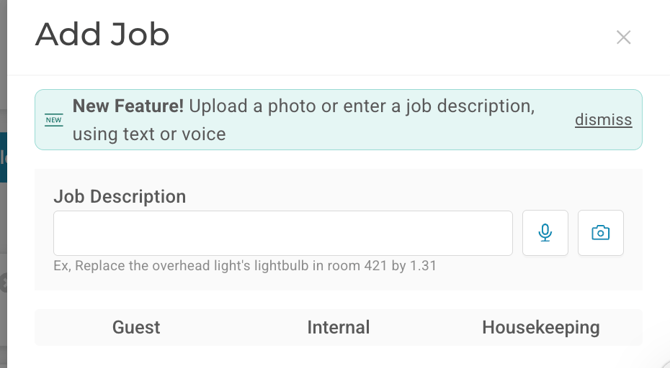Click the partly hidden dark round icon at left edge

3,283
